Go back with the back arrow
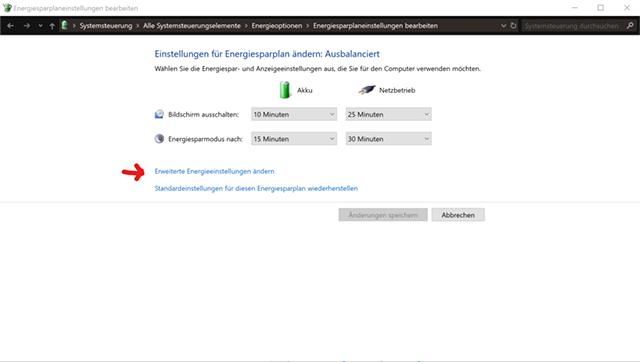Image resolution: width=640 pixels, height=362 pixels. [11, 26]
